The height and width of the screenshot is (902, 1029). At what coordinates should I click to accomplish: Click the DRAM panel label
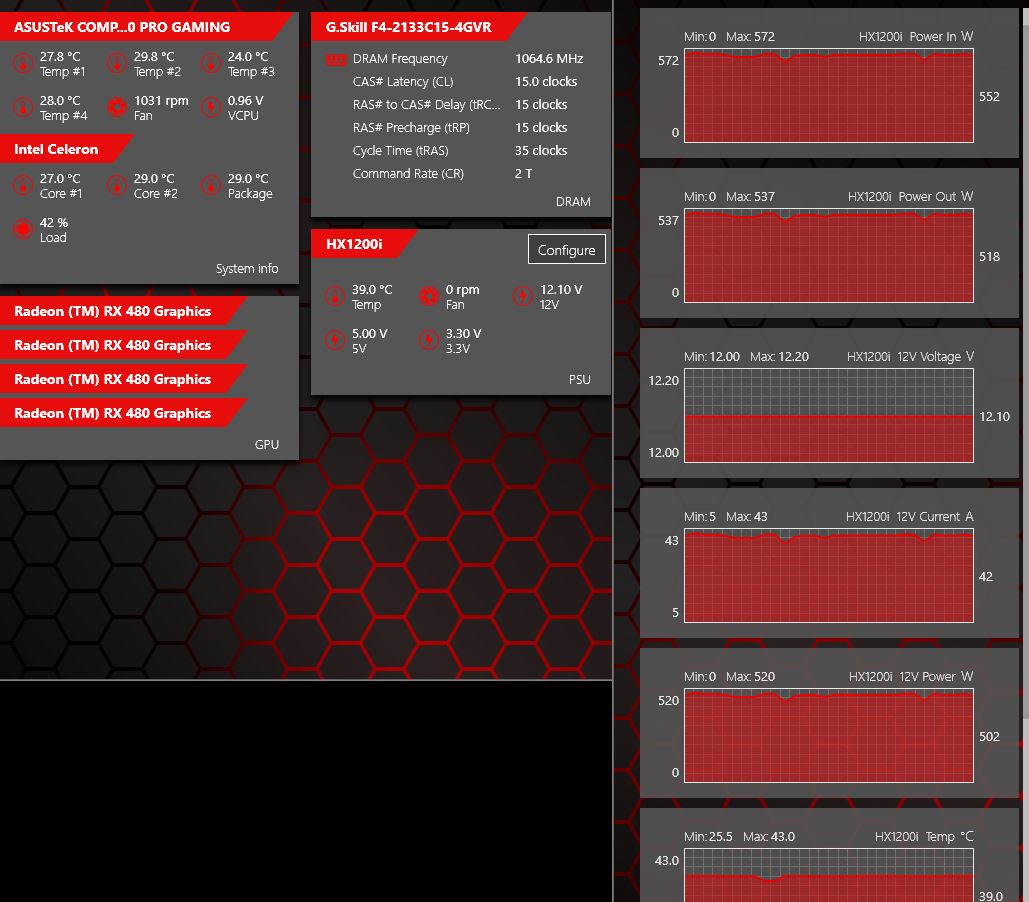[x=573, y=202]
